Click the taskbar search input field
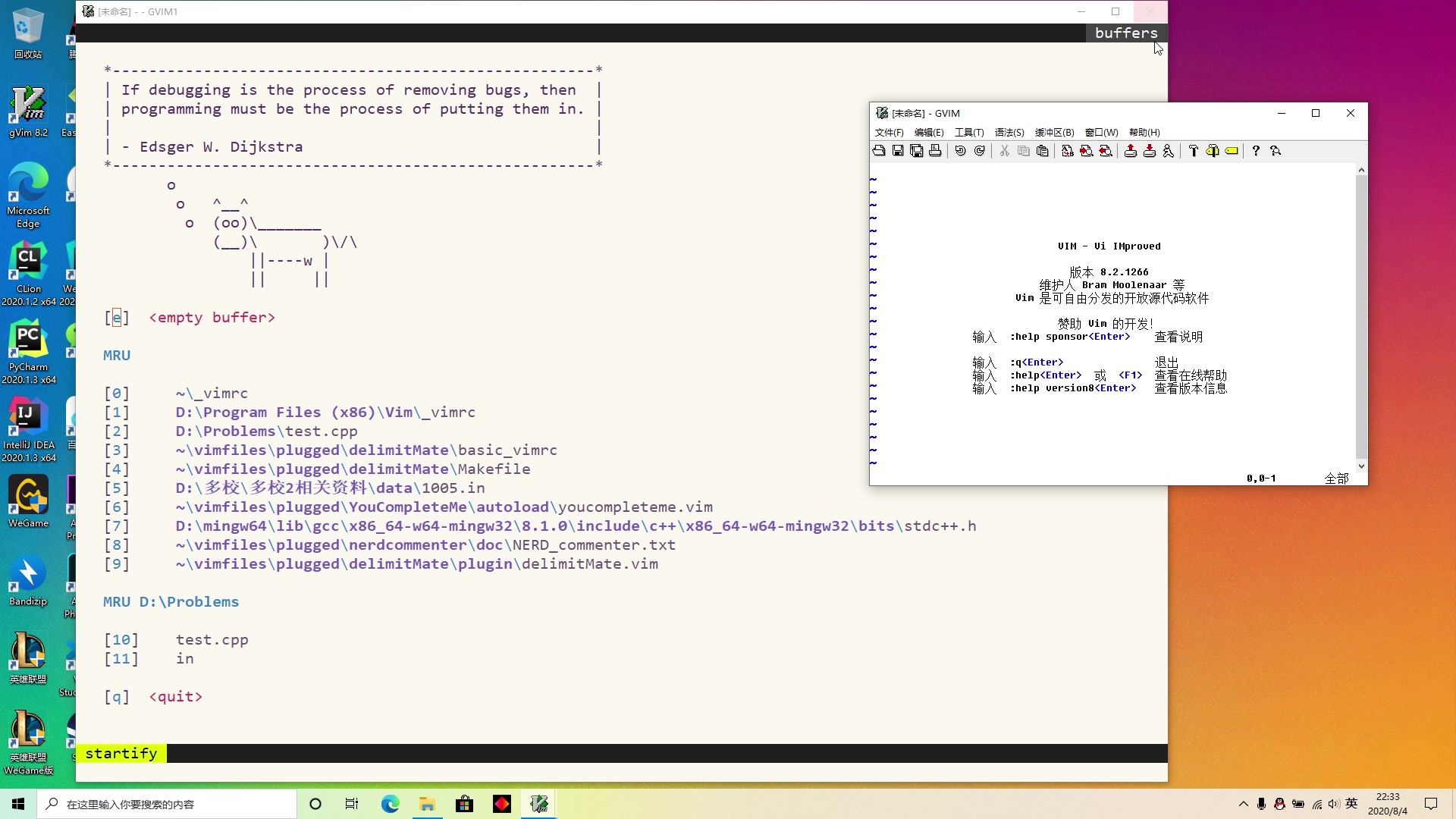1456x819 pixels. click(167, 804)
